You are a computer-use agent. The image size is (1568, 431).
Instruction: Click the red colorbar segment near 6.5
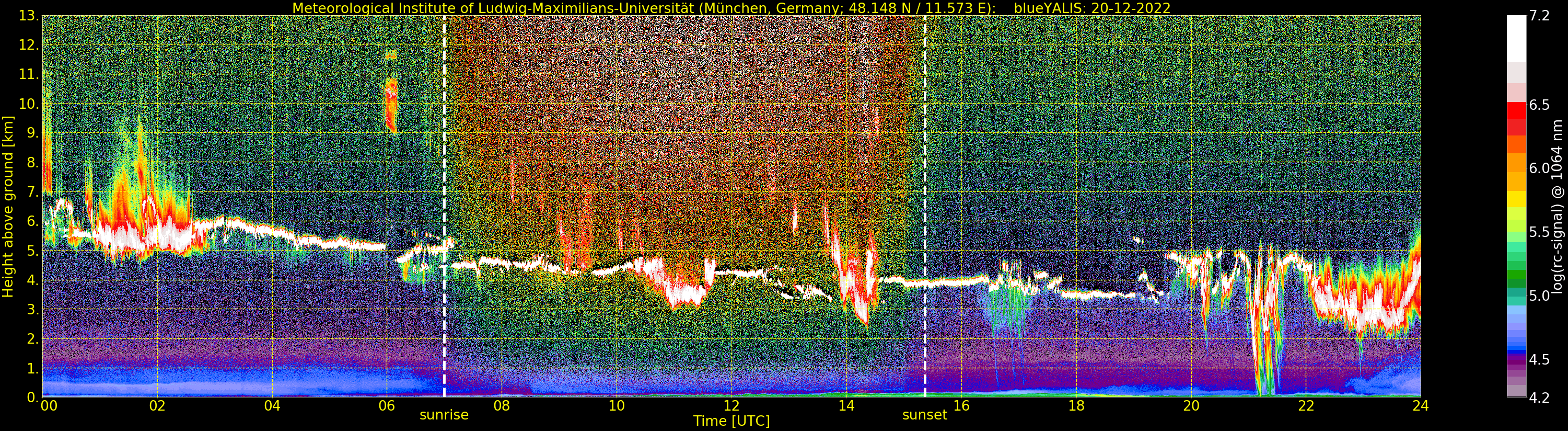[1516, 110]
